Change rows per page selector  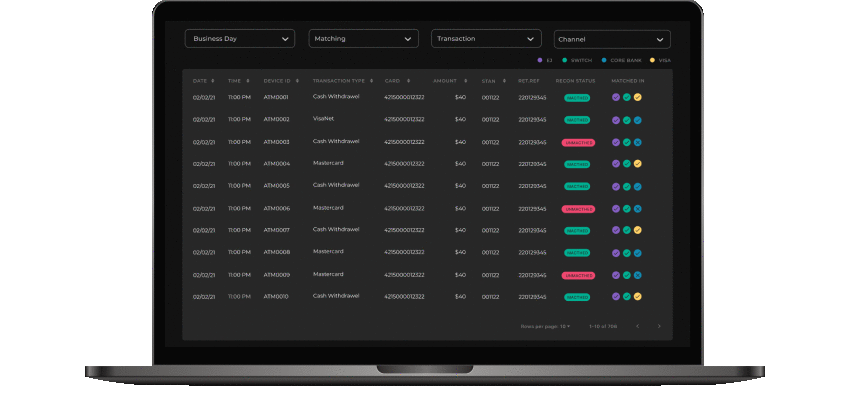pos(565,326)
